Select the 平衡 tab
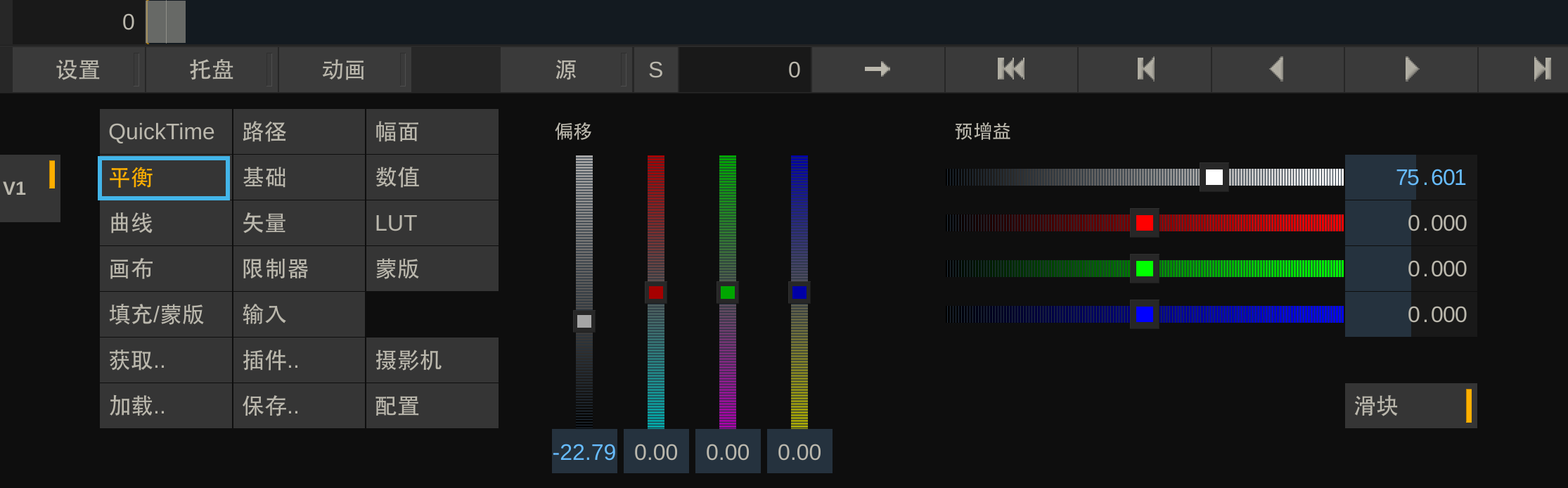The width and height of the screenshot is (1568, 488). [x=165, y=178]
